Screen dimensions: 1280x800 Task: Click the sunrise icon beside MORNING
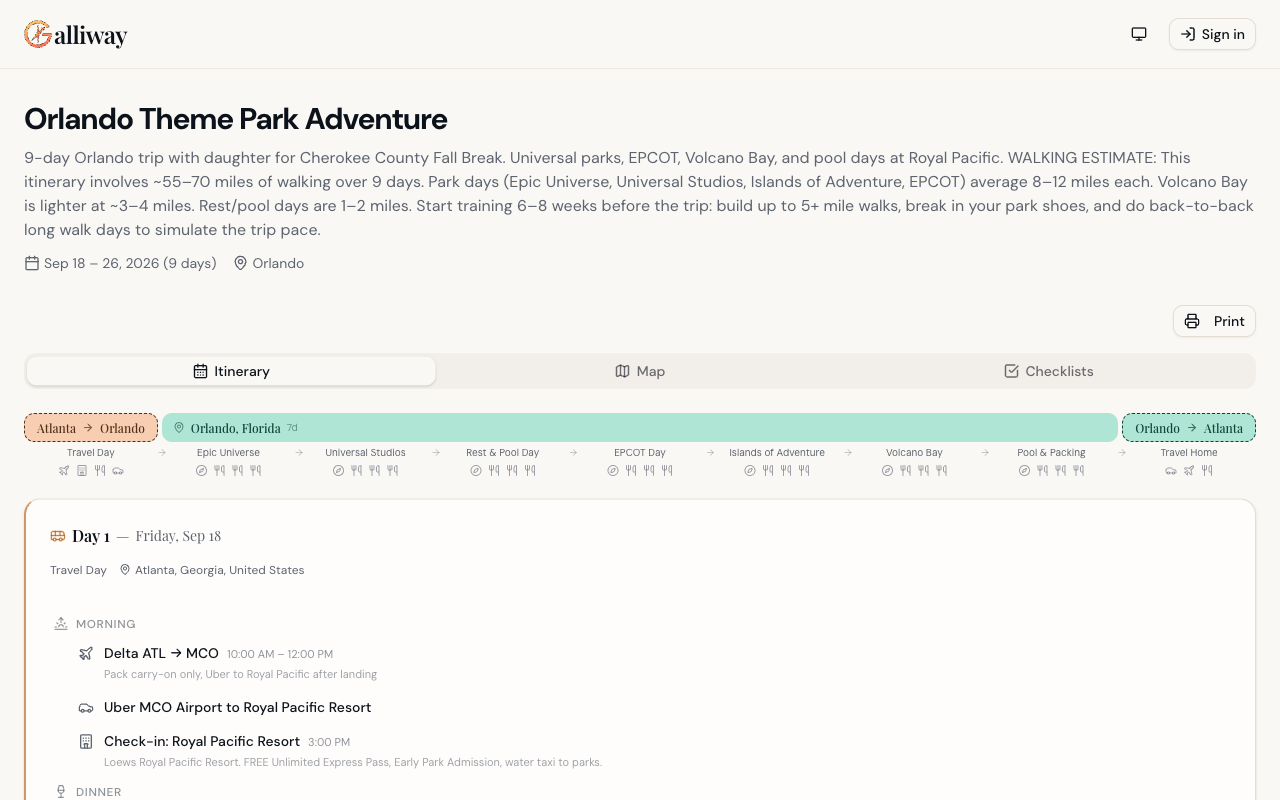point(61,624)
